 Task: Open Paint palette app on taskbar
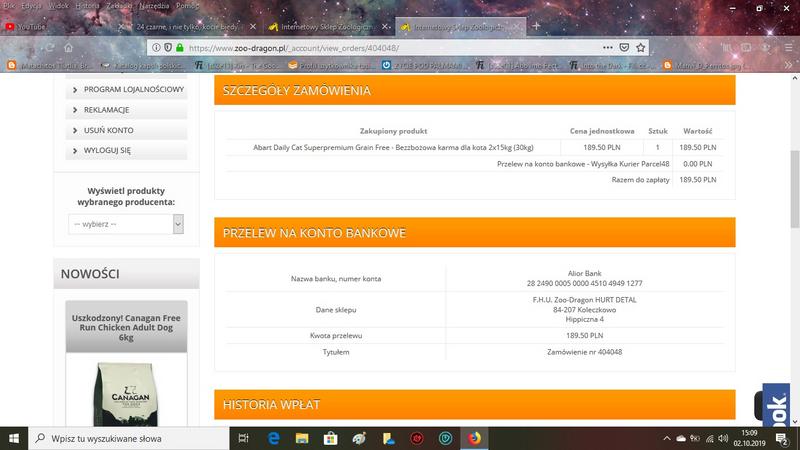point(359,438)
